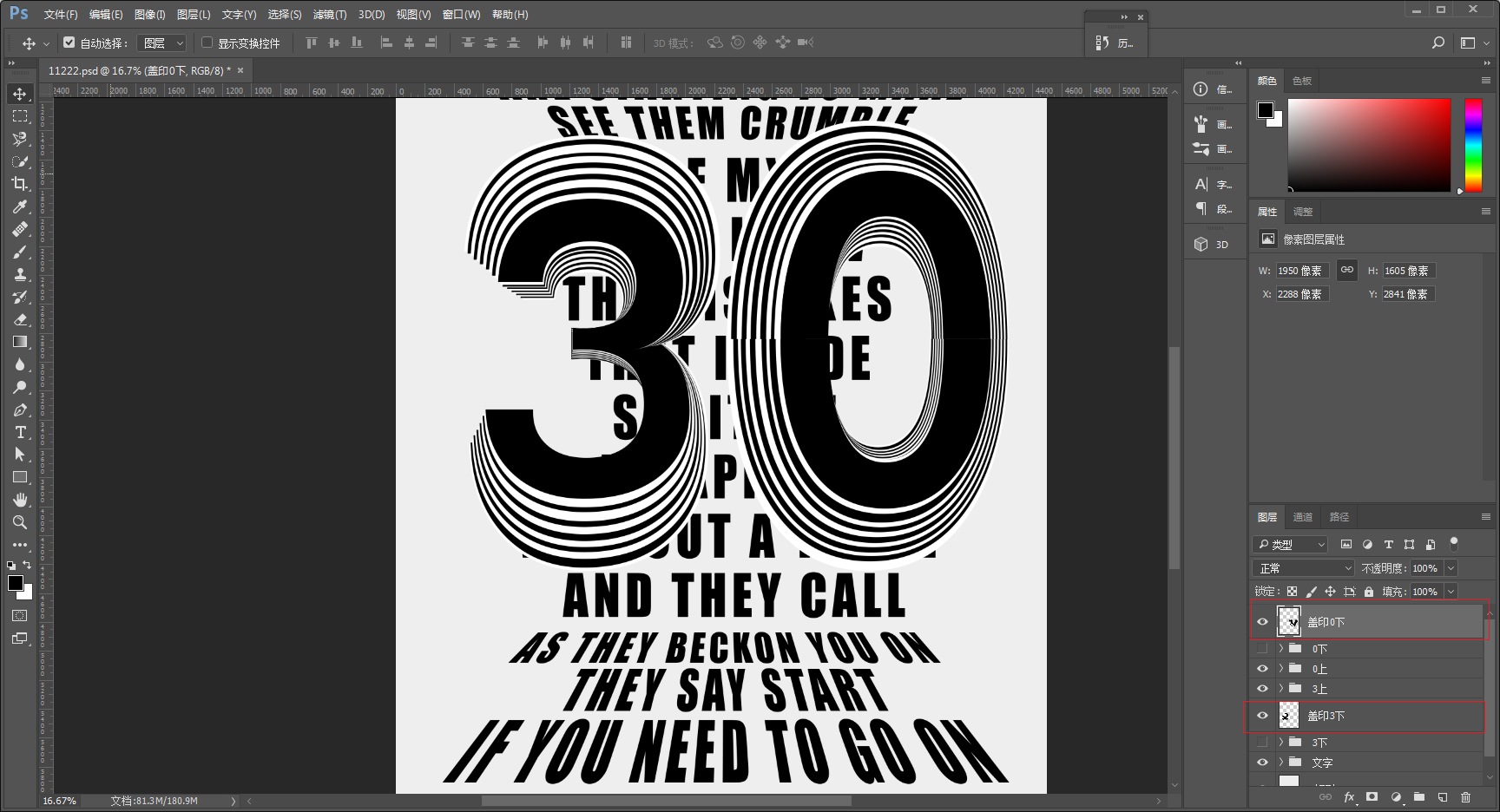Switch to the 通道 tab
This screenshot has width=1500, height=812.
pos(1303,517)
